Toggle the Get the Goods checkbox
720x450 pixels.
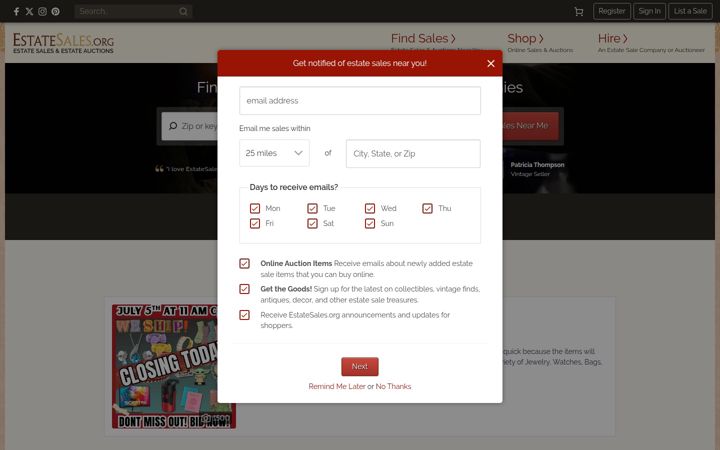[x=244, y=289]
